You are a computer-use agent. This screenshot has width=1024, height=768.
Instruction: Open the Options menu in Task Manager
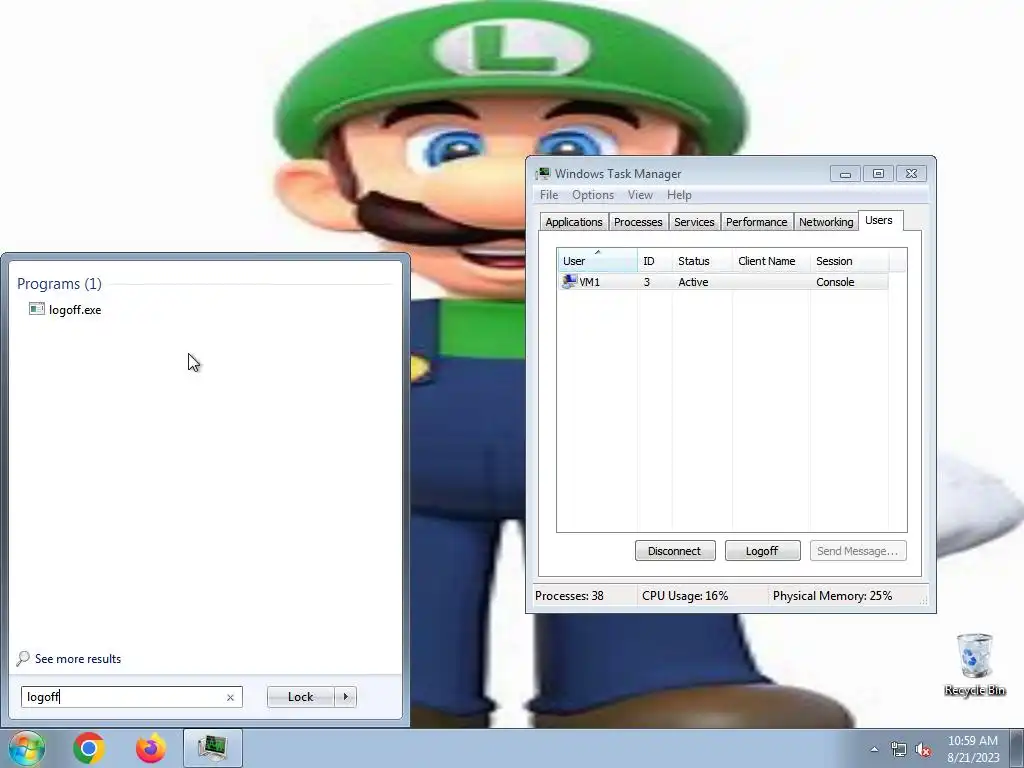coord(593,195)
